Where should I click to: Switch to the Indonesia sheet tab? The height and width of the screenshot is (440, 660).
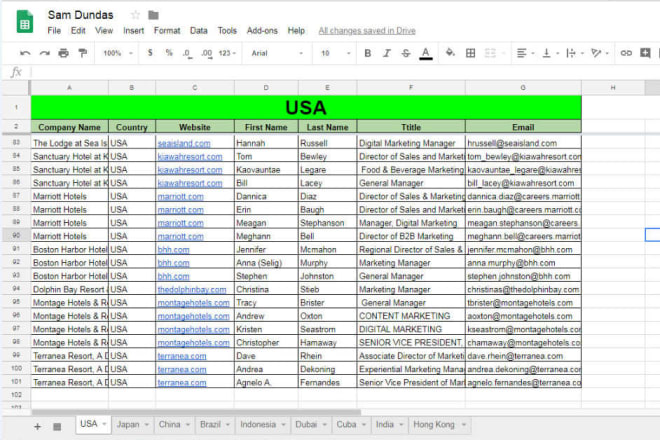click(258, 424)
